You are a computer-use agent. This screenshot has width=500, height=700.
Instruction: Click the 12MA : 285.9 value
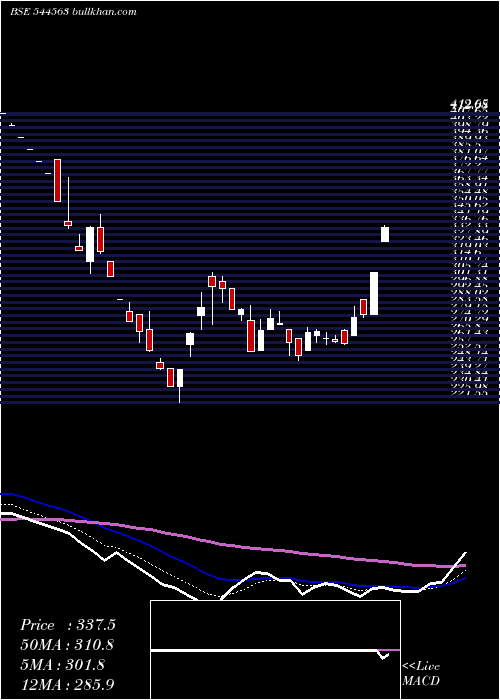point(68,684)
